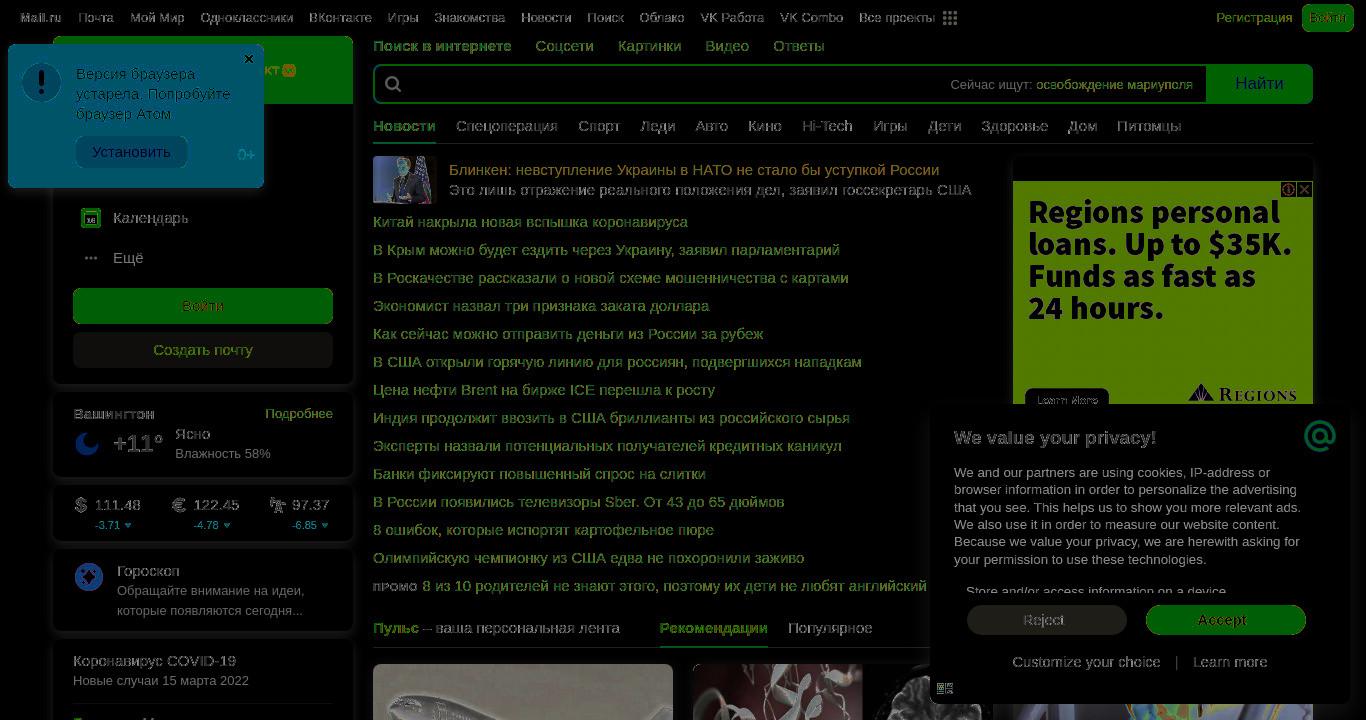Viewport: 1366px width, 720px height.
Task: Open headline about Китай and coronavirus outbreak
Action: [x=530, y=222]
